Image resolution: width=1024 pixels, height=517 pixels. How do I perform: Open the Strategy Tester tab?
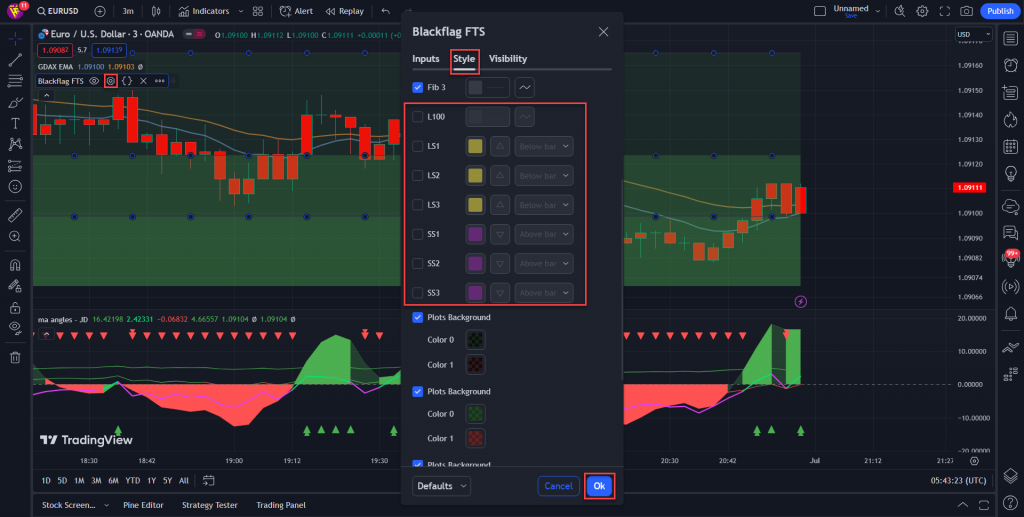click(x=210, y=505)
